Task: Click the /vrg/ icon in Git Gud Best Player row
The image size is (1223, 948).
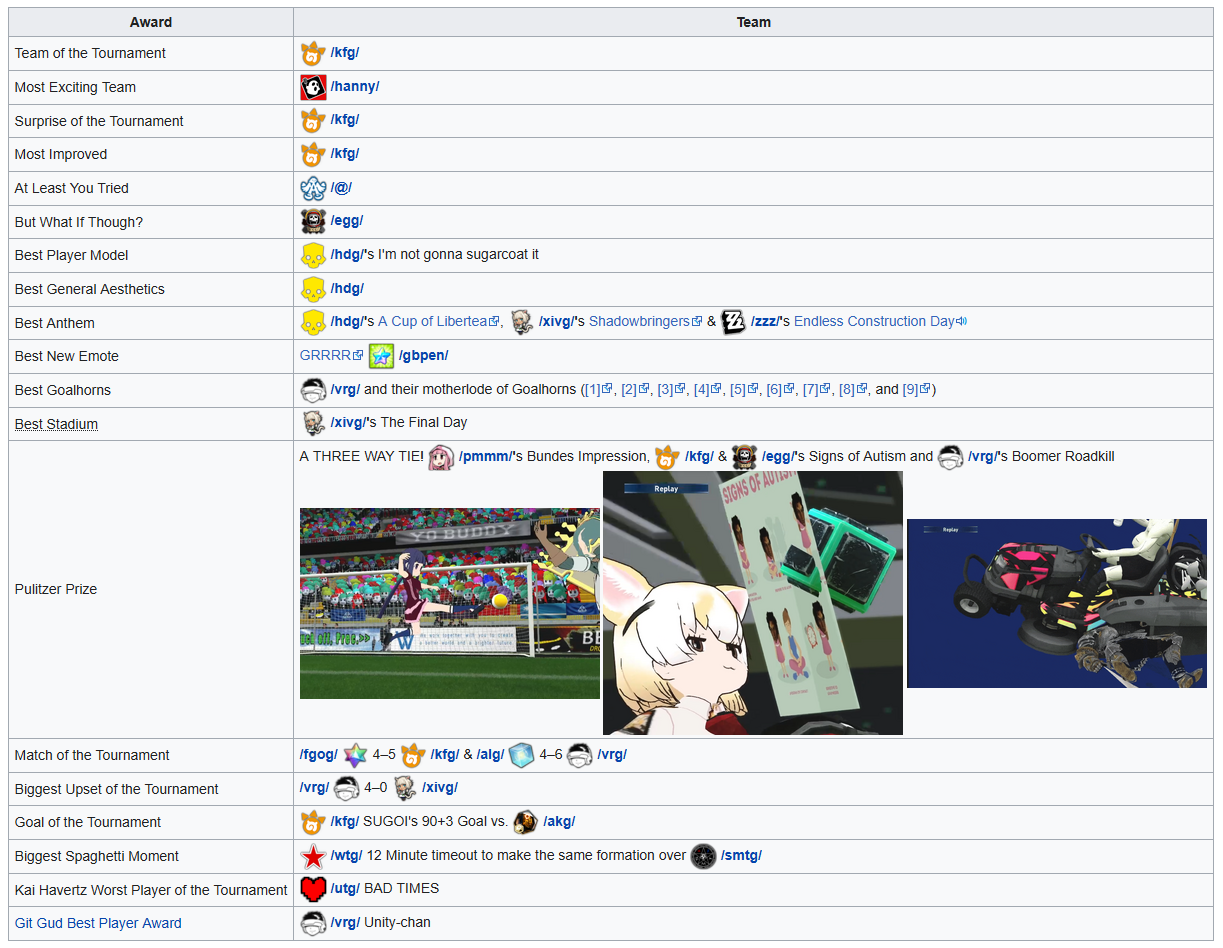Action: (313, 923)
